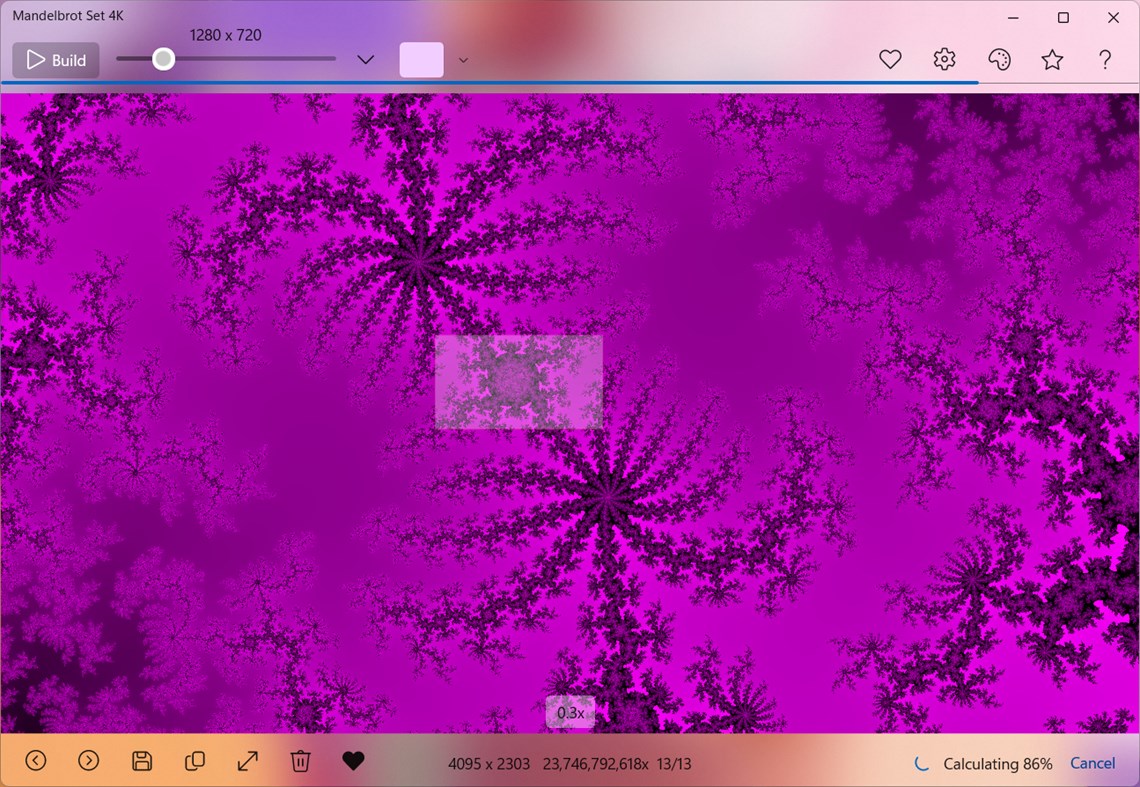
Task: Expand the fractal to full screen
Action: point(247,761)
